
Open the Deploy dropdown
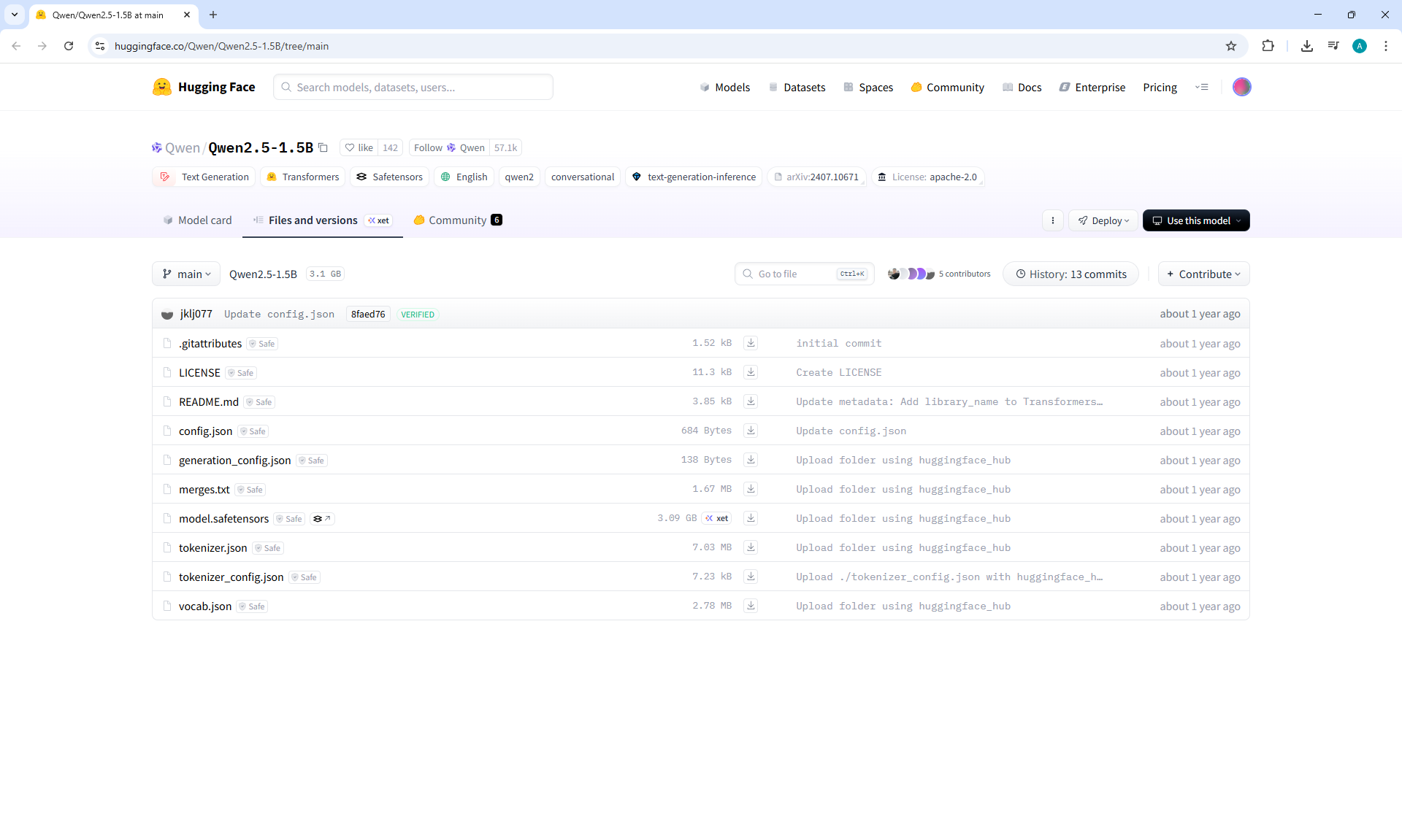pos(1103,220)
